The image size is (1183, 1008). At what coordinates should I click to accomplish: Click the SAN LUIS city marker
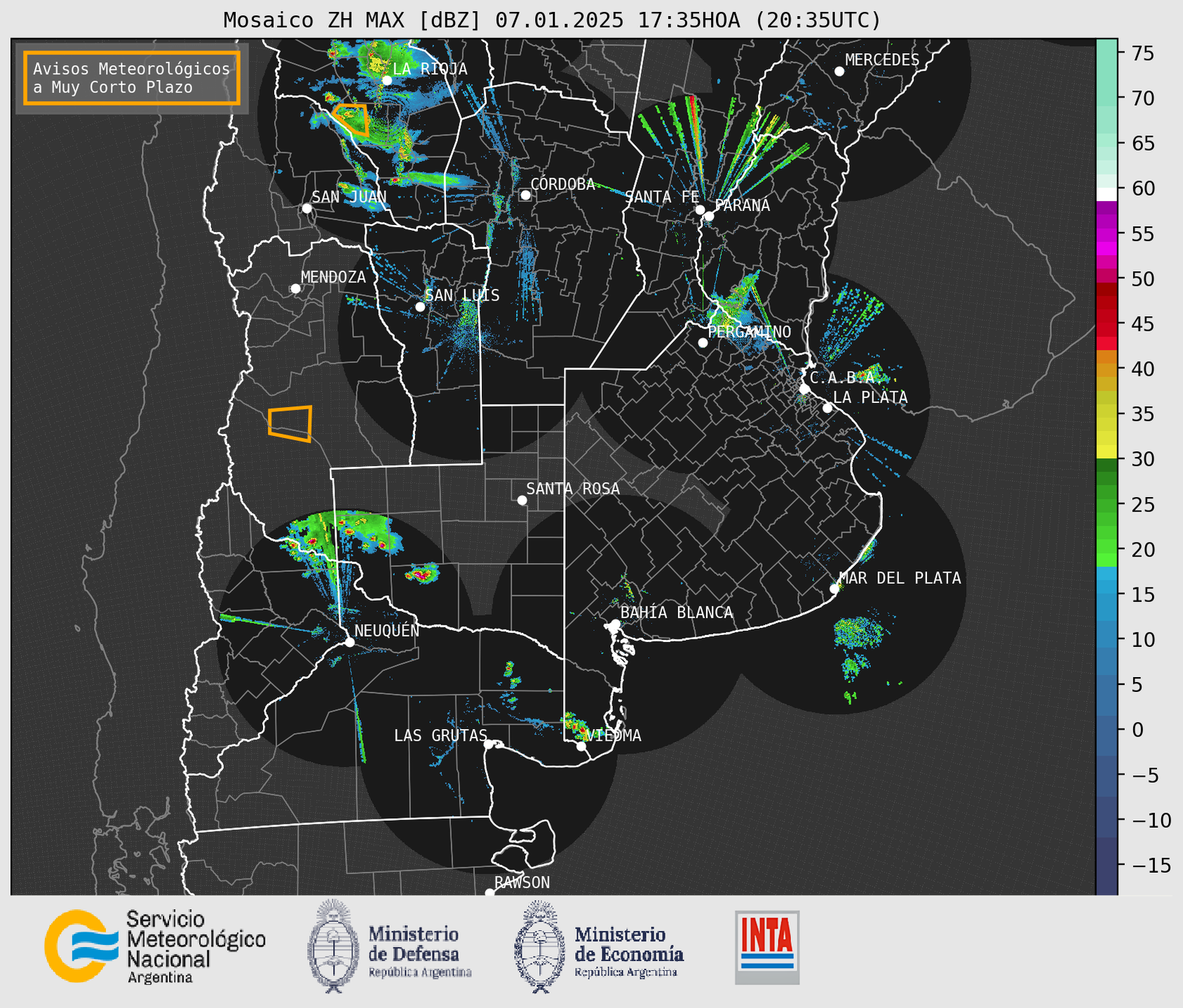(x=420, y=307)
